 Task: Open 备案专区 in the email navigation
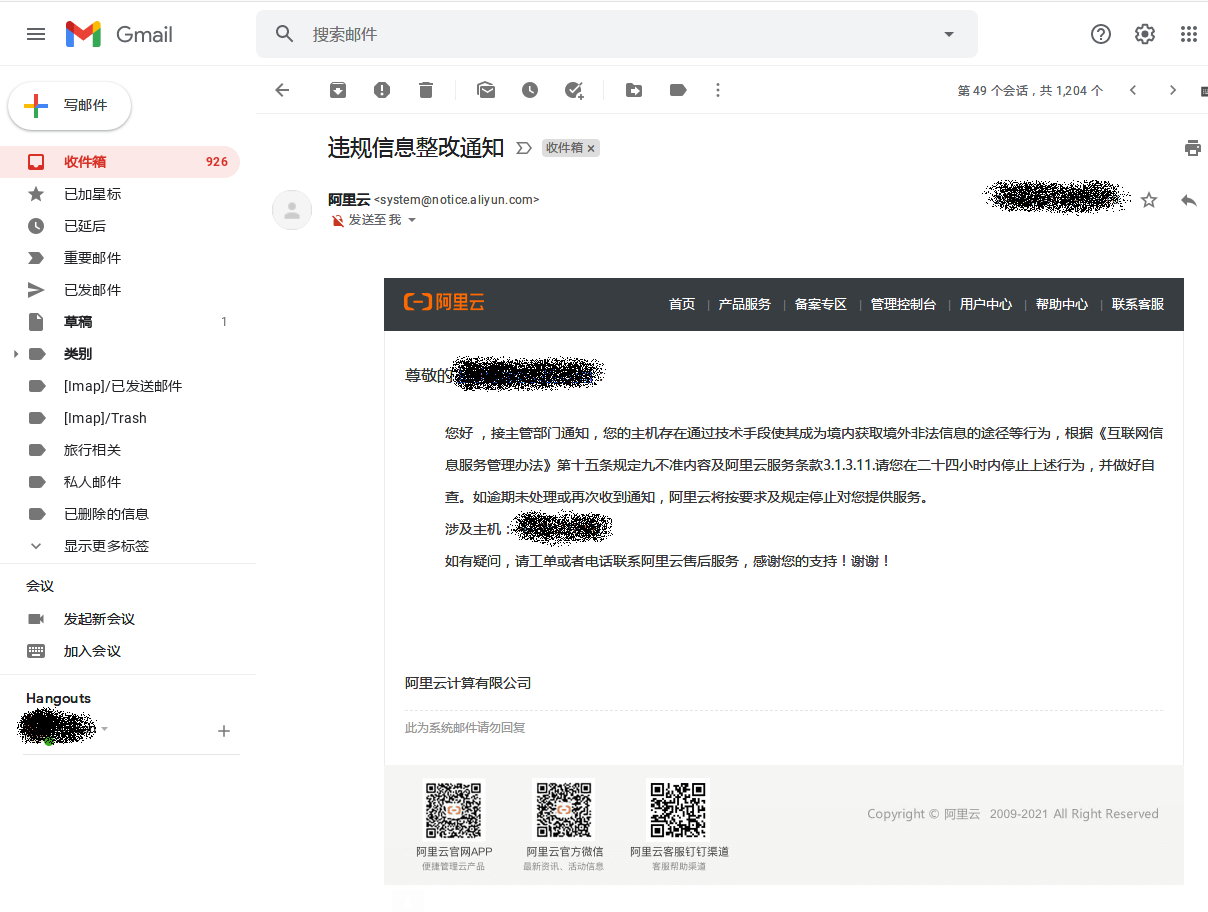[821, 304]
